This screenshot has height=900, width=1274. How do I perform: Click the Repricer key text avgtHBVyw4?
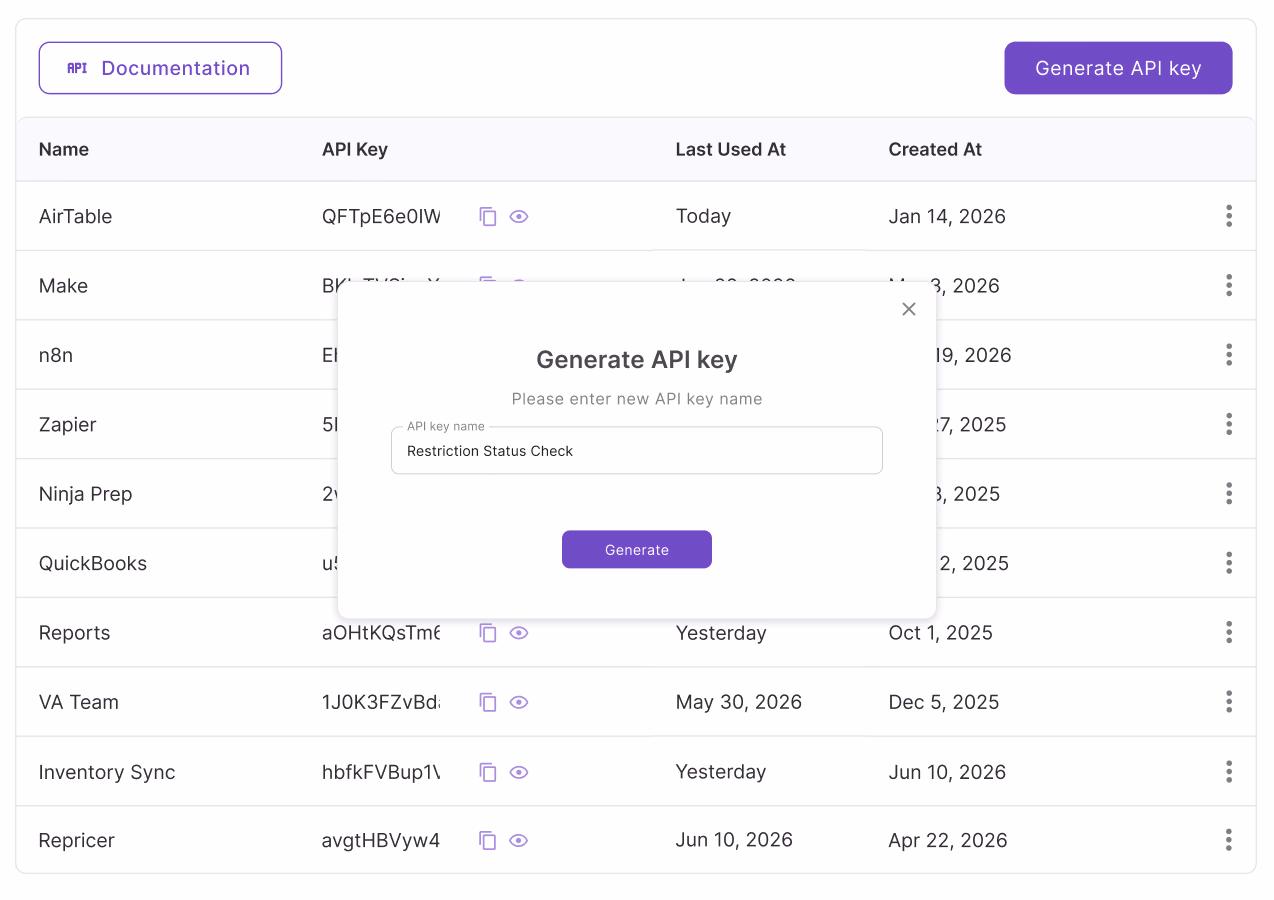pos(381,840)
